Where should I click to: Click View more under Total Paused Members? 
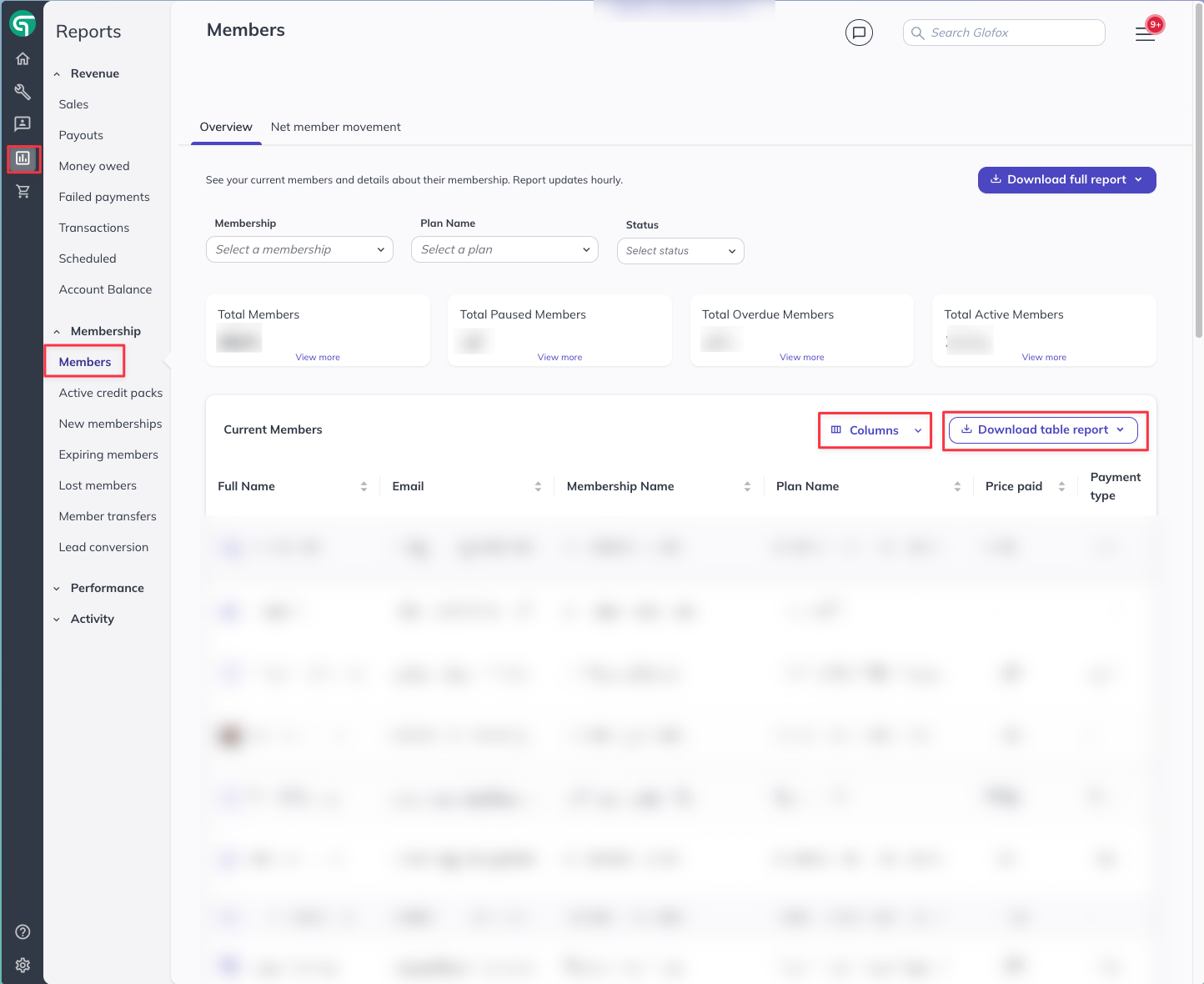[559, 357]
